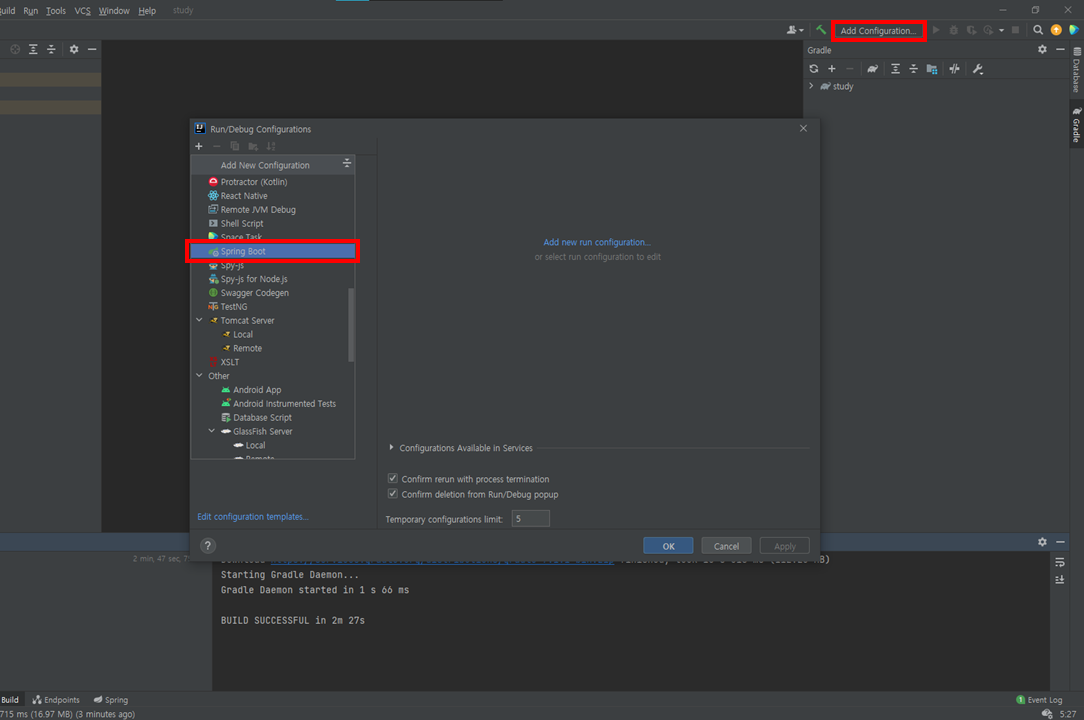Screen dimensions: 1084x720
Task: Open the Tools menu
Action: (56, 10)
